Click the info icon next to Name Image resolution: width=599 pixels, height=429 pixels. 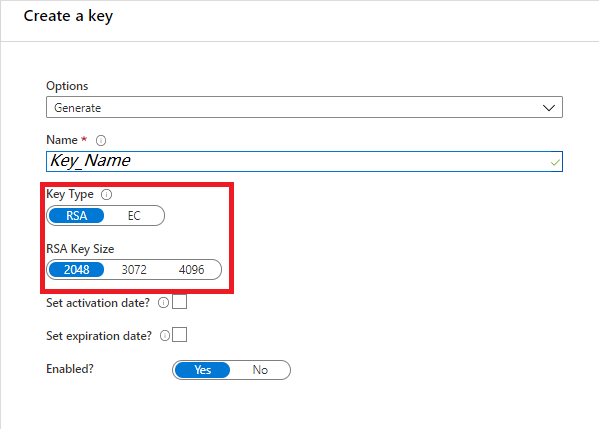[101, 141]
